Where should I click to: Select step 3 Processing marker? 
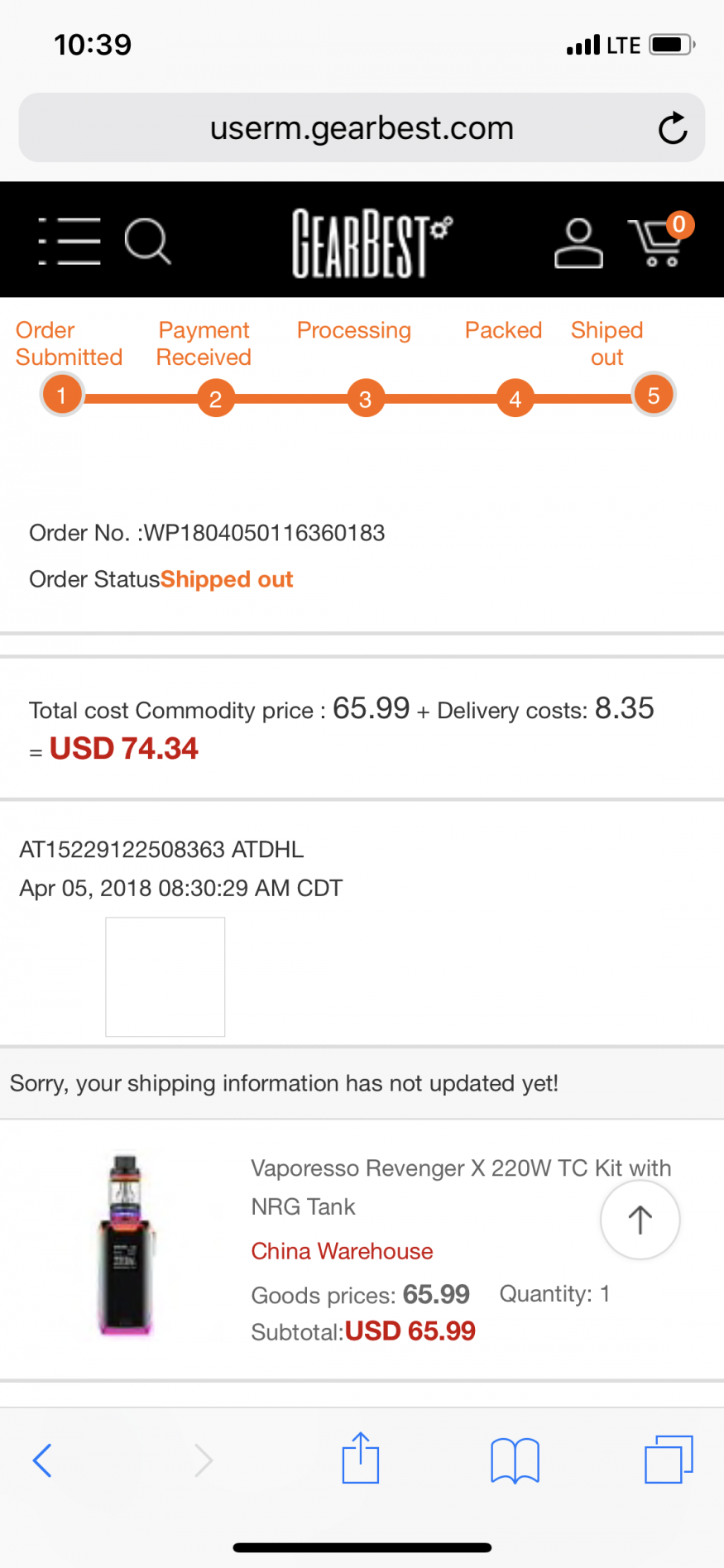(x=365, y=399)
